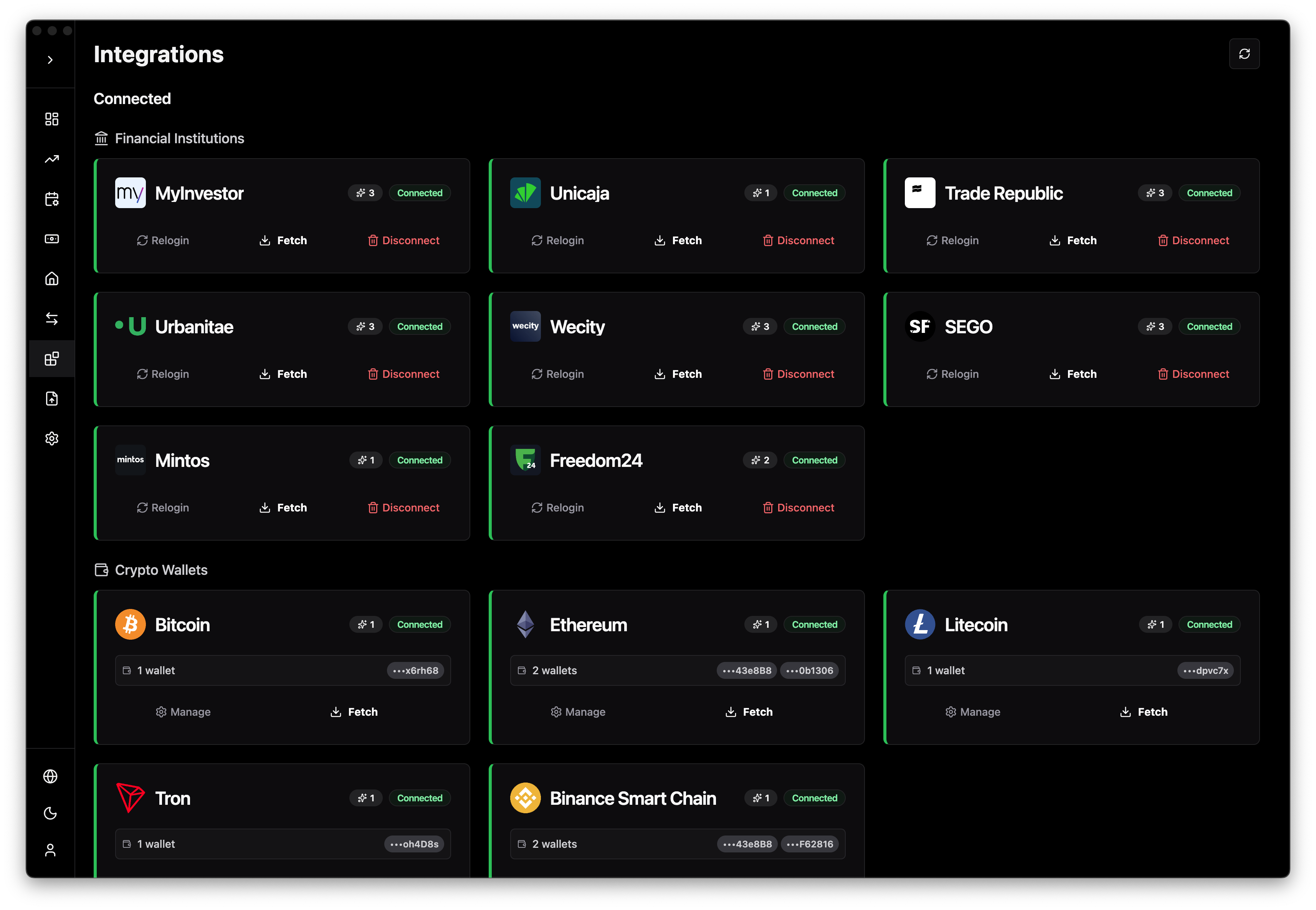Fetch Ethereum wallet data
The height and width of the screenshot is (910, 1316).
(749, 712)
